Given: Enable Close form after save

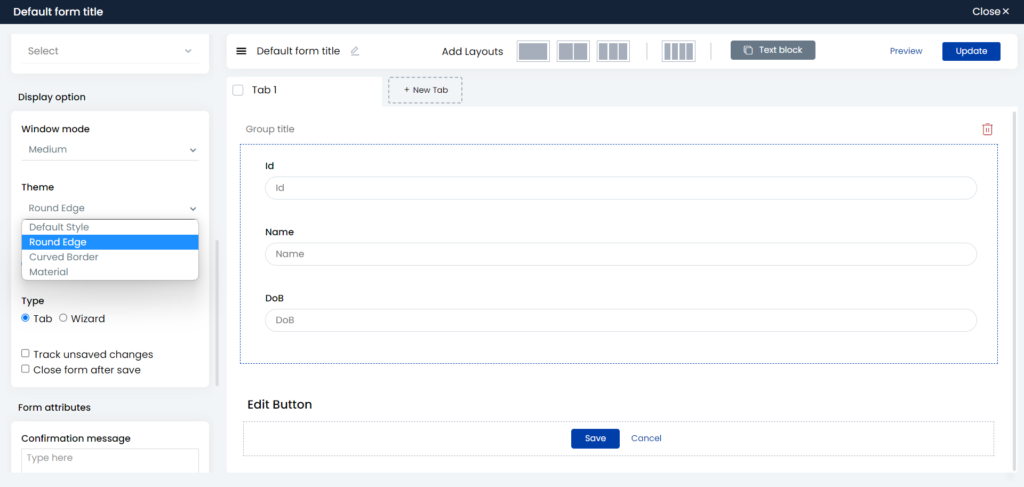Looking at the screenshot, I should (25, 369).
